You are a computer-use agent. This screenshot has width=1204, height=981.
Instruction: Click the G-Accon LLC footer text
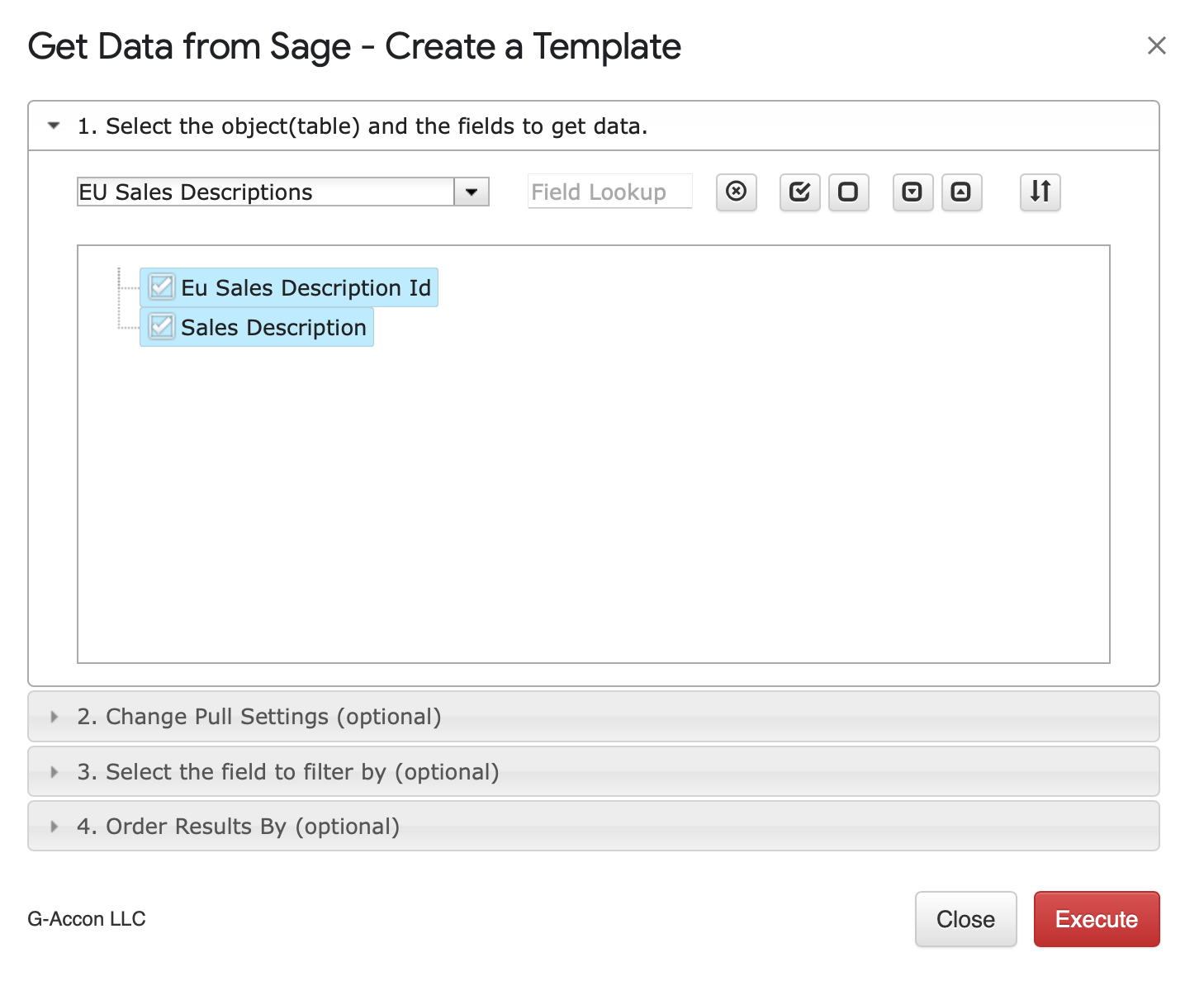pos(87,919)
